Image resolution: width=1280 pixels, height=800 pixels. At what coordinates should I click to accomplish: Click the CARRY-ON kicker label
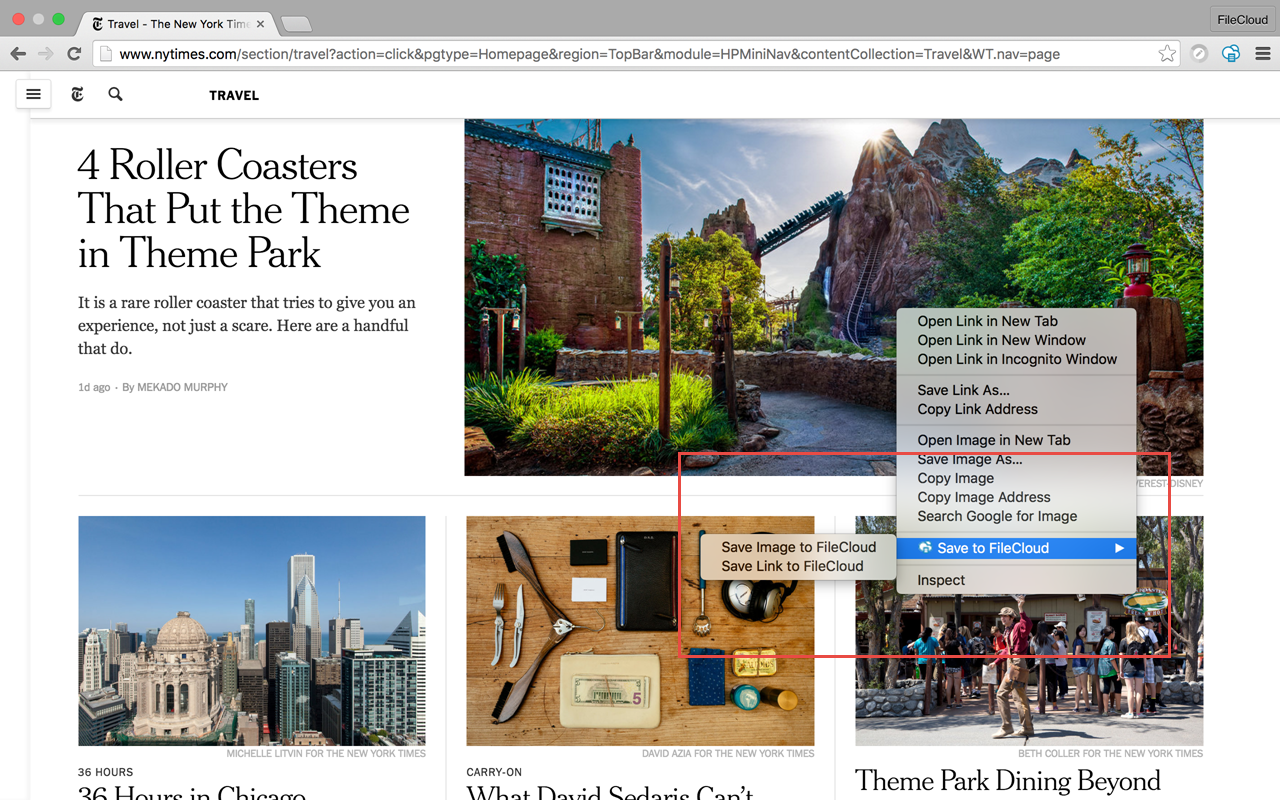point(495,772)
